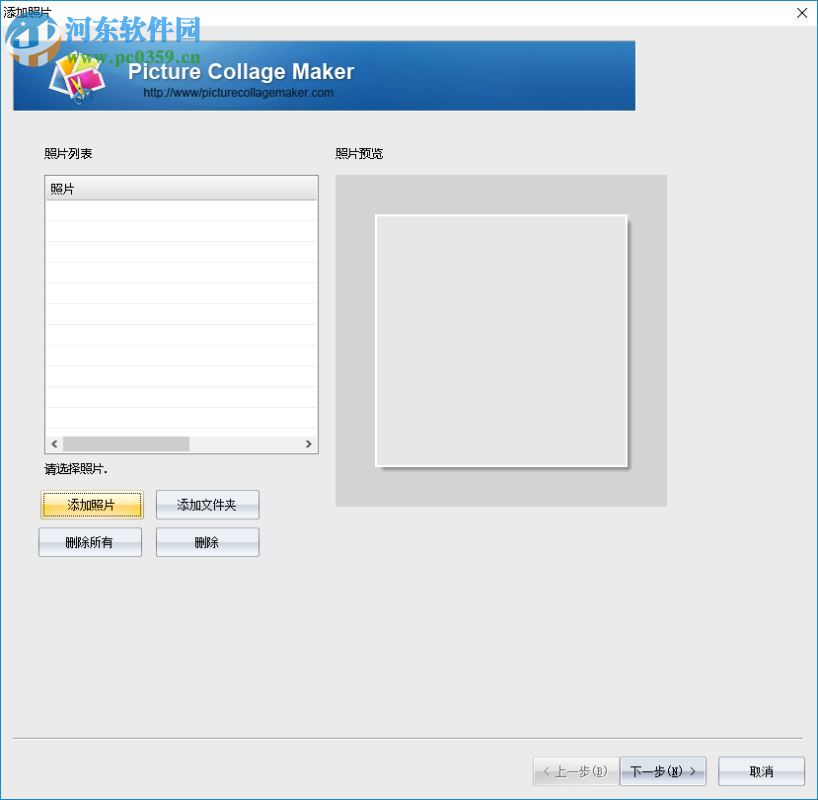Click the blank photo preview frame

(500, 340)
